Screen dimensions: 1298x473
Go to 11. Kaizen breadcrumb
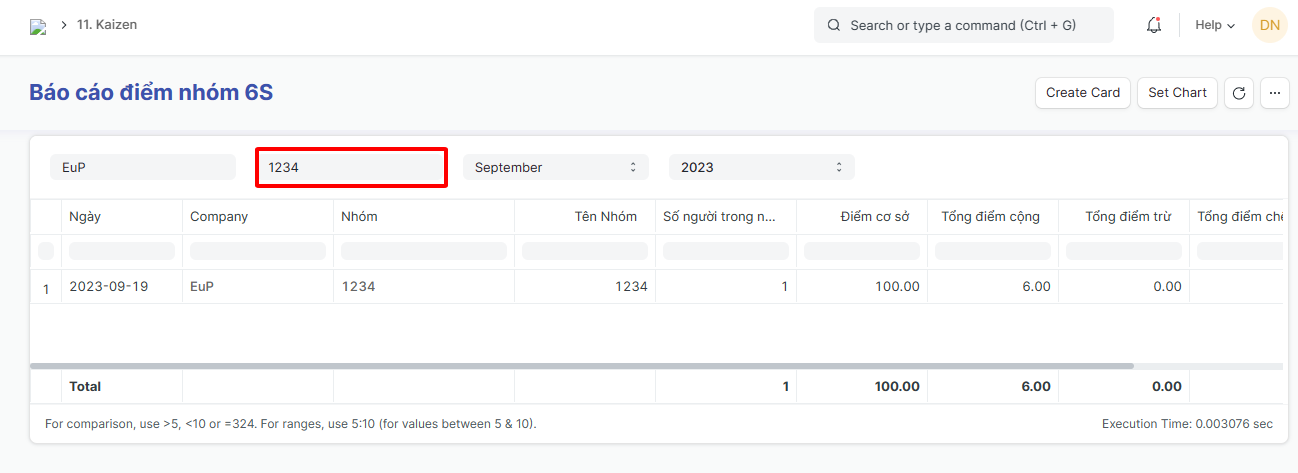pos(107,25)
